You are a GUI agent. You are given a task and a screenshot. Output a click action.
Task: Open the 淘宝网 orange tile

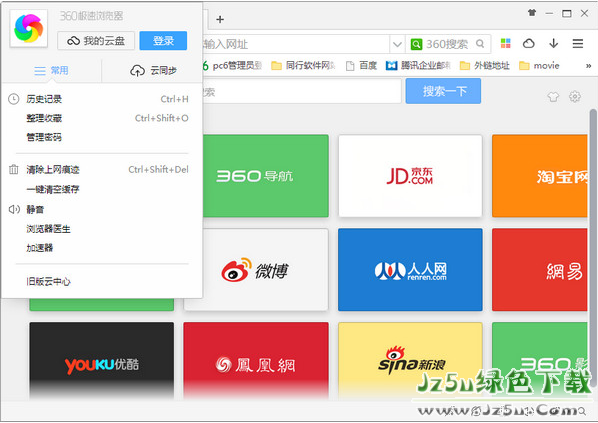pos(539,176)
